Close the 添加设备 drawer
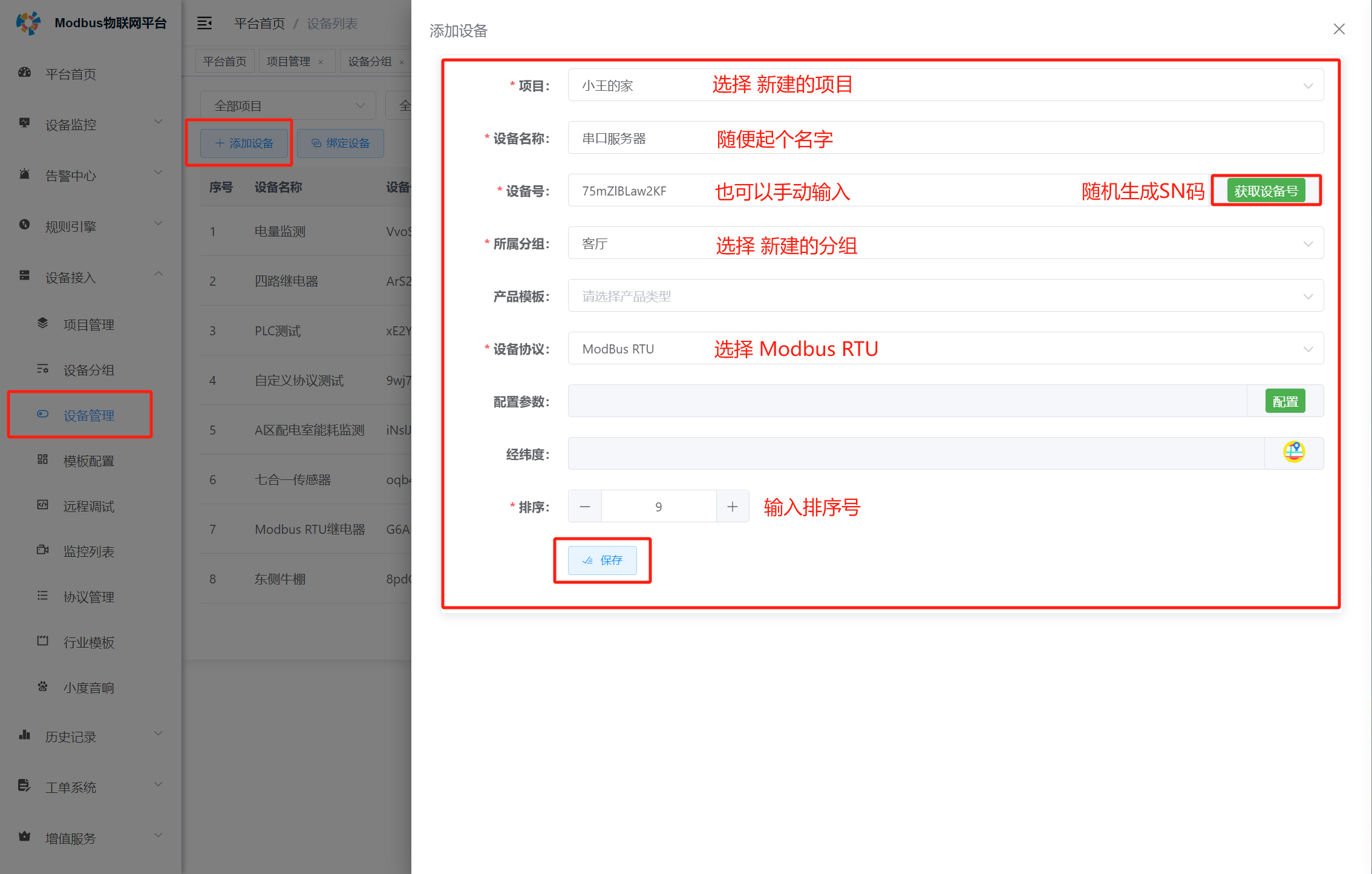Screen dimensions: 1372x874 coord(1339,29)
